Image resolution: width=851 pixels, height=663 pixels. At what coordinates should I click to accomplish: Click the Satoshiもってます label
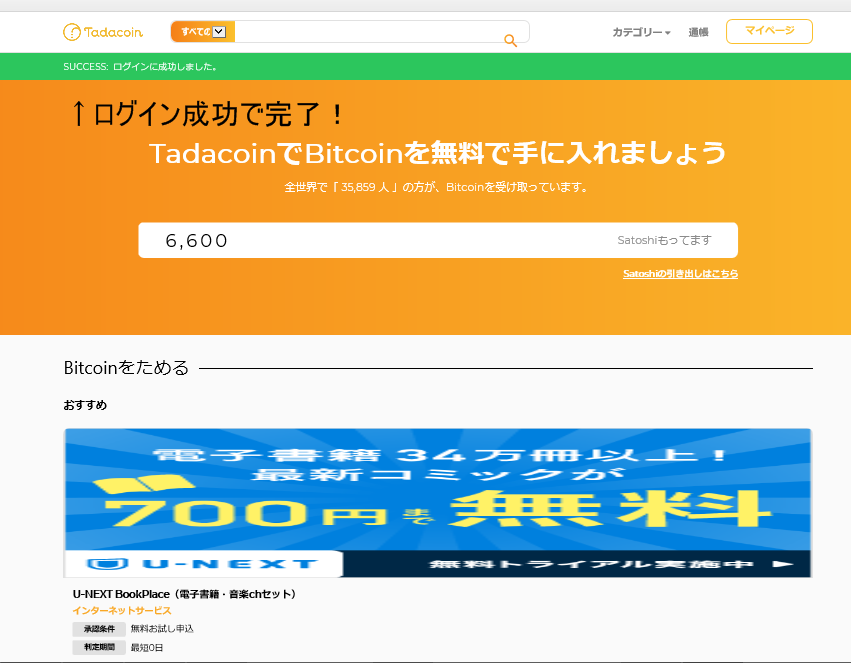click(664, 240)
